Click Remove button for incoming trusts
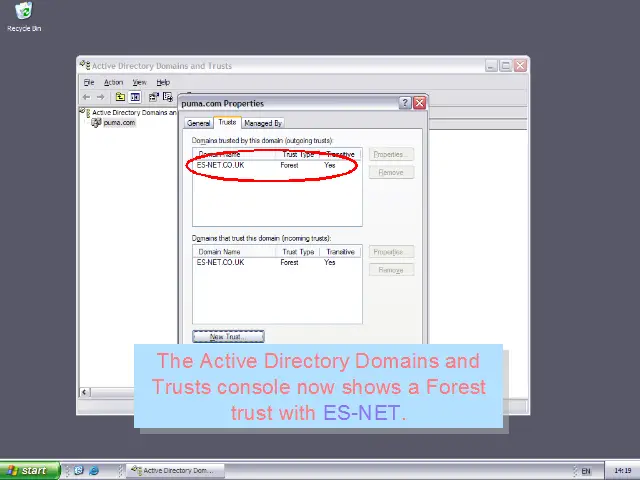 pos(391,270)
